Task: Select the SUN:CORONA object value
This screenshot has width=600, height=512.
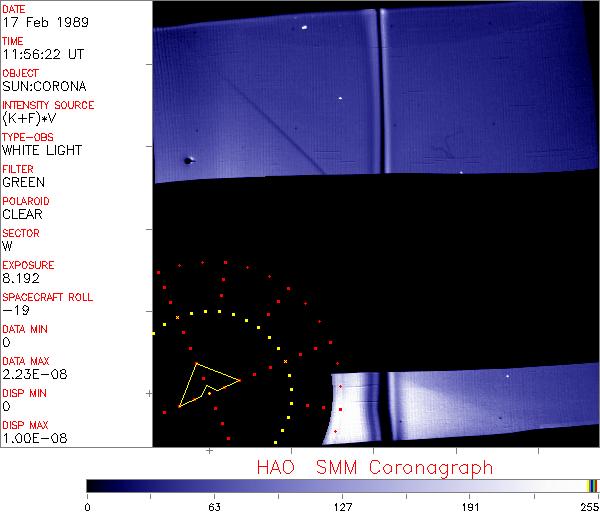Action: pos(44,86)
